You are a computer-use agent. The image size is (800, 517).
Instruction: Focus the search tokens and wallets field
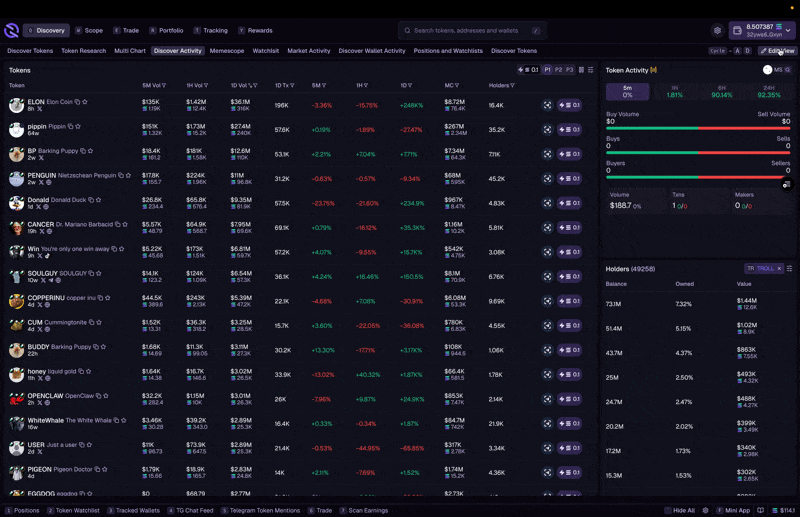click(472, 31)
